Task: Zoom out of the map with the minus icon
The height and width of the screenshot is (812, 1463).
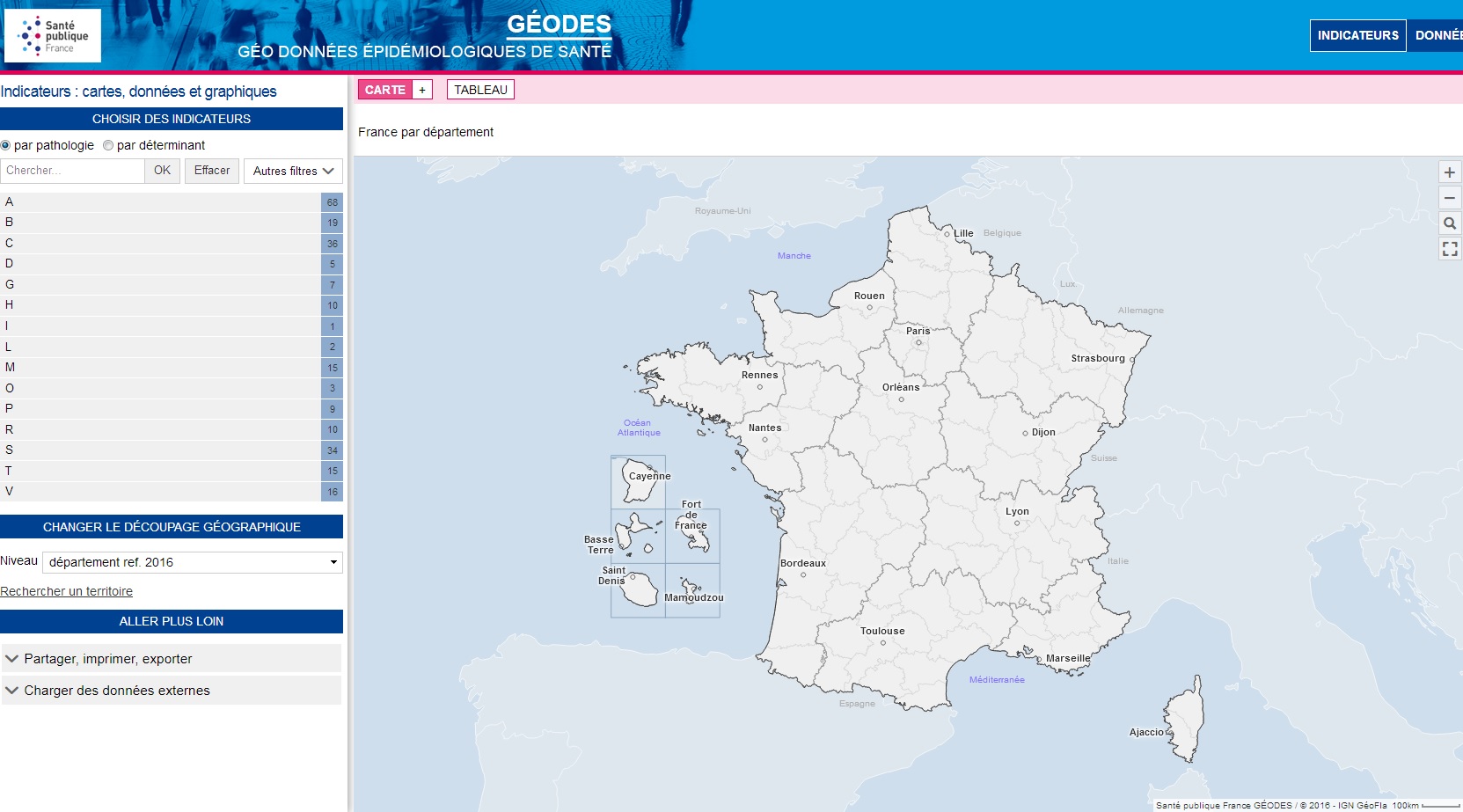Action: (1450, 198)
